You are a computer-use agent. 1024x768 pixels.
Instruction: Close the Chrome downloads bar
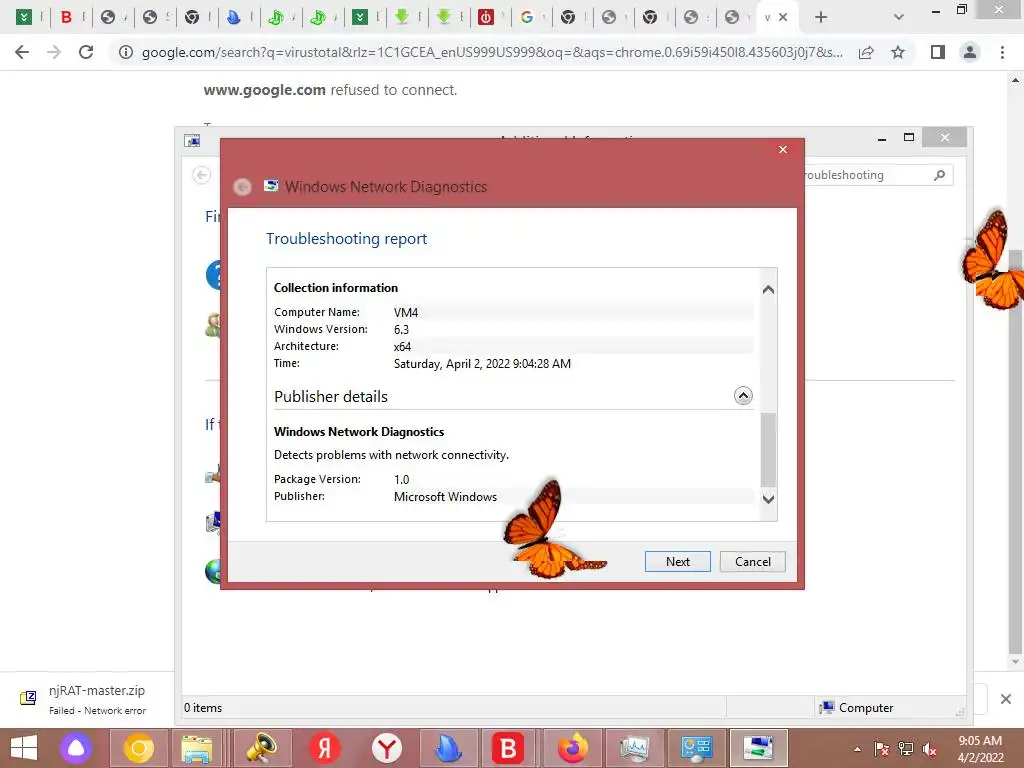pyautogui.click(x=1006, y=699)
